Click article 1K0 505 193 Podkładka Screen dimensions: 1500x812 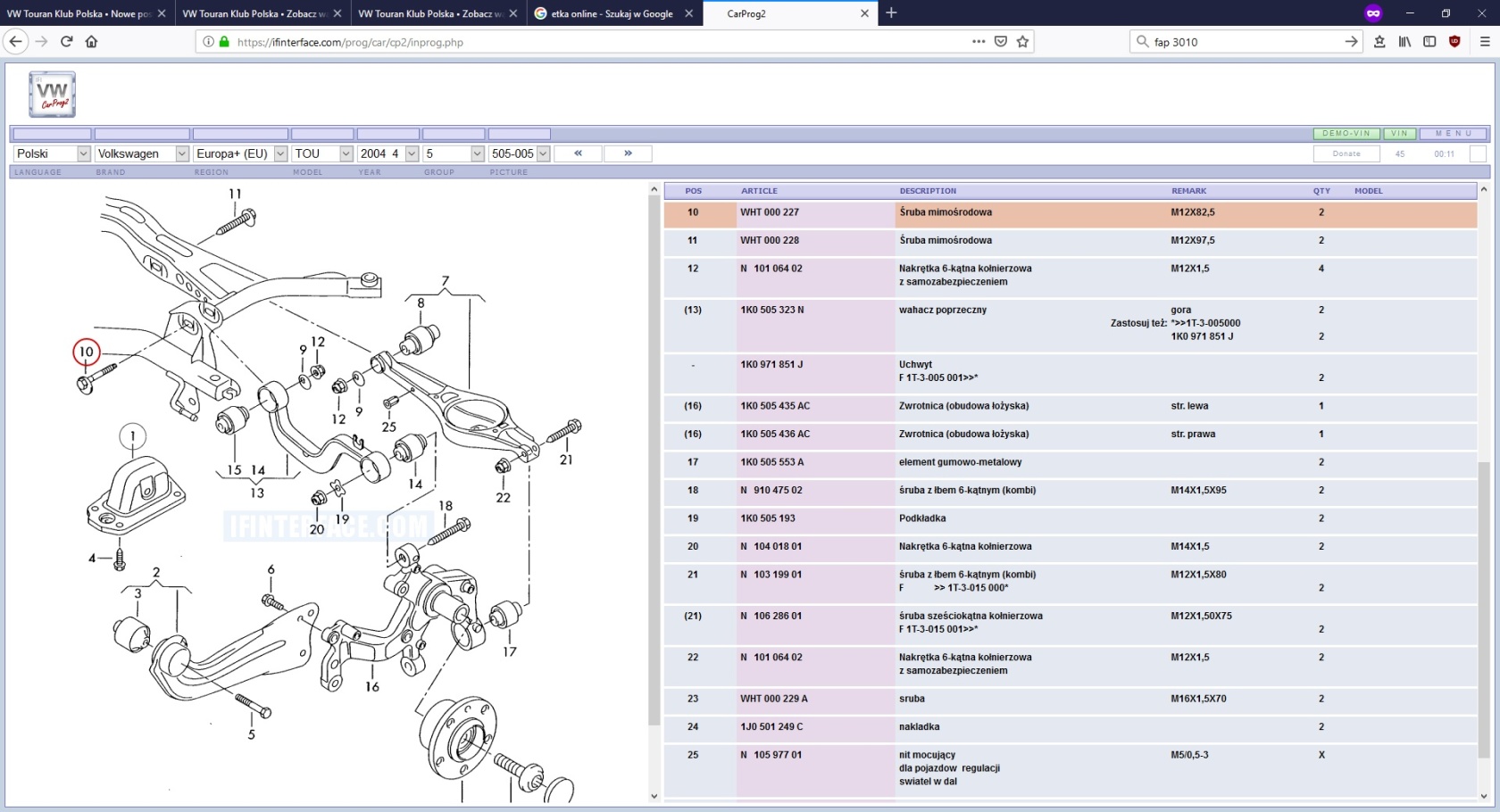click(x=768, y=518)
